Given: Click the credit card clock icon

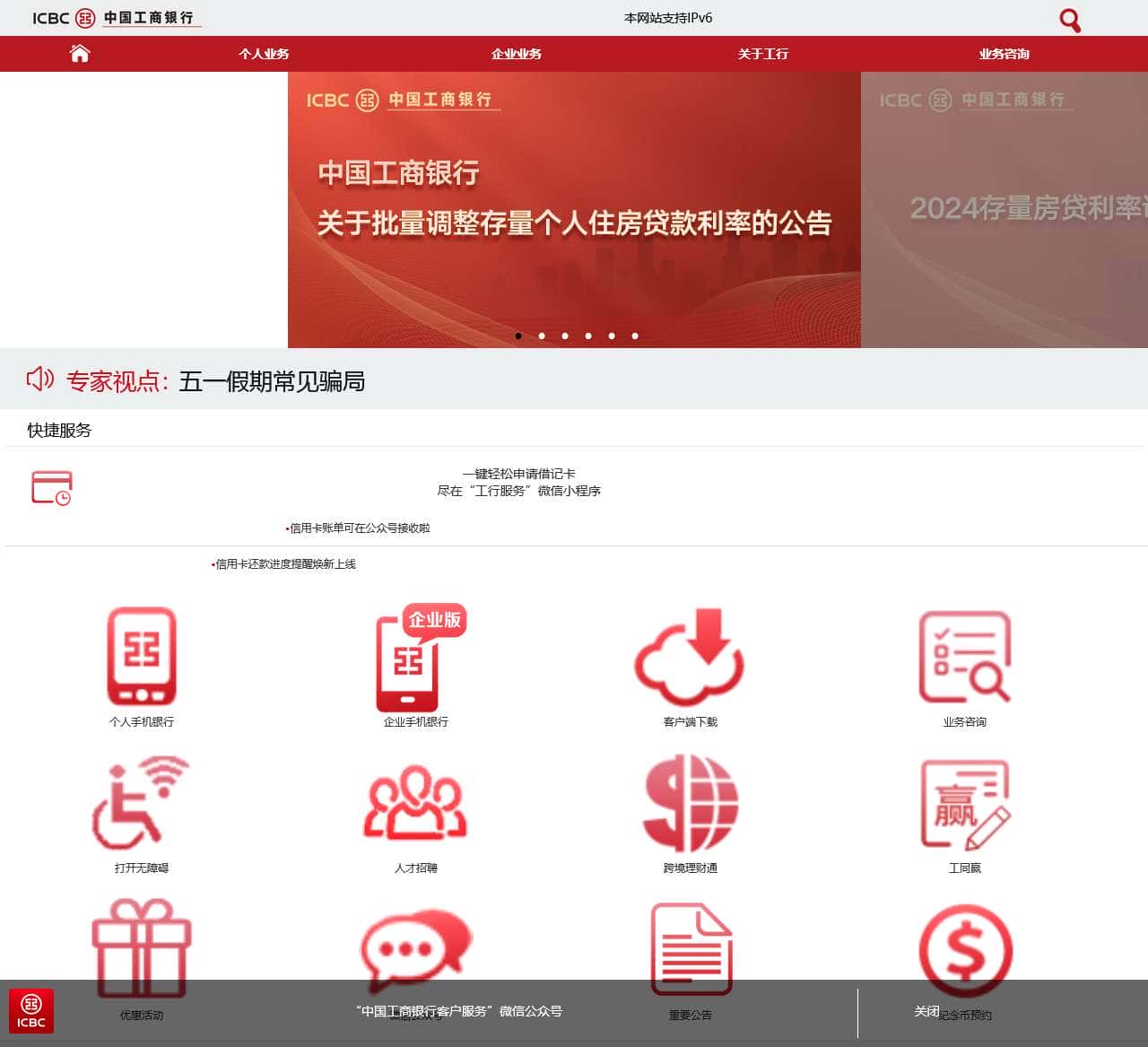Looking at the screenshot, I should [52, 487].
